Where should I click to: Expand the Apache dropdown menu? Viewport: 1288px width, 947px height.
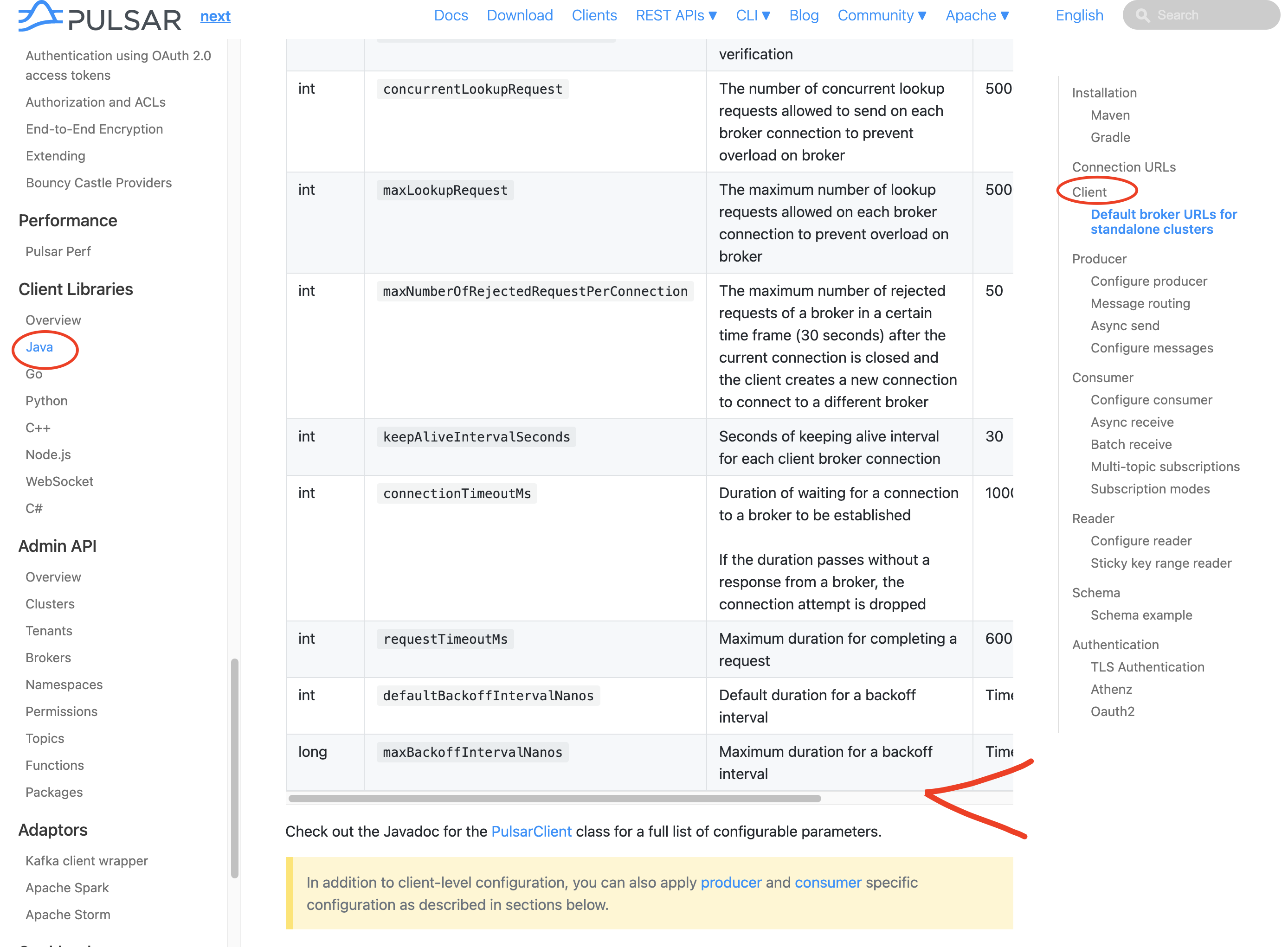tap(977, 15)
